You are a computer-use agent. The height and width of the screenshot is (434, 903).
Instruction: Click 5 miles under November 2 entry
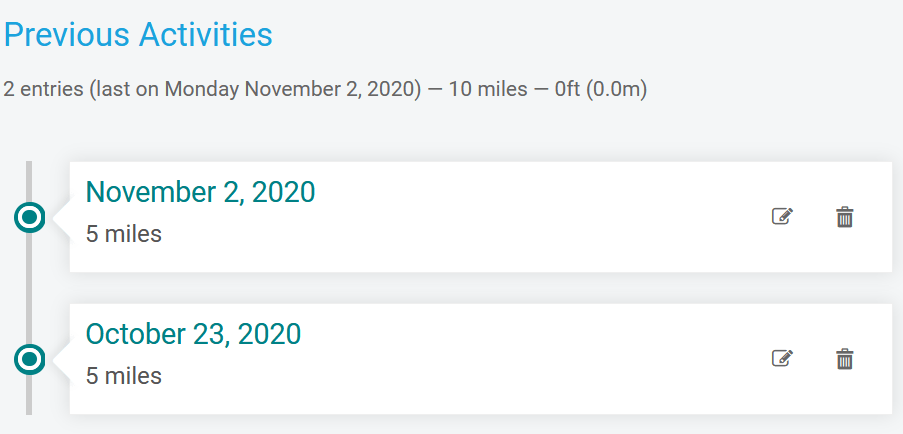tap(124, 234)
